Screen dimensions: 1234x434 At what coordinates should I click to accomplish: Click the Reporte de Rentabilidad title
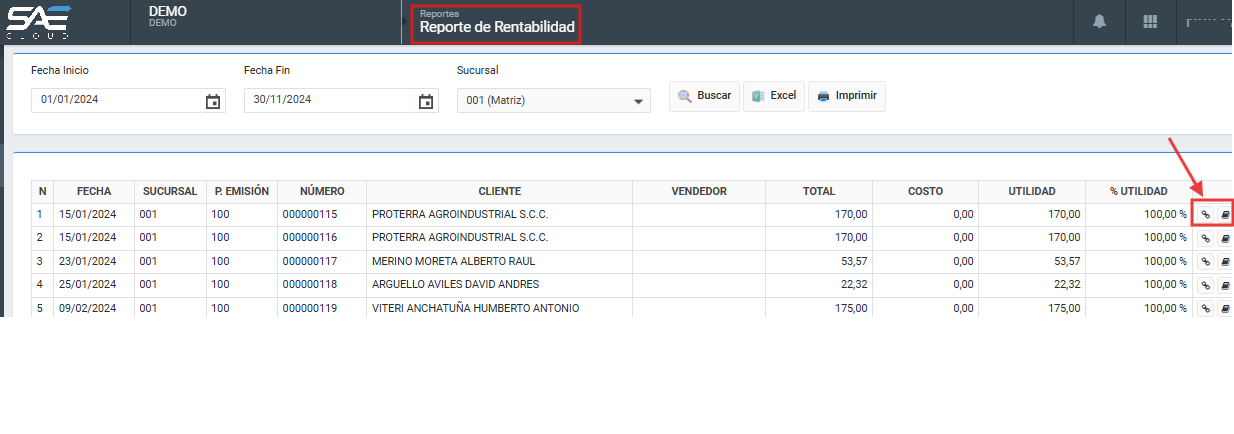497,27
